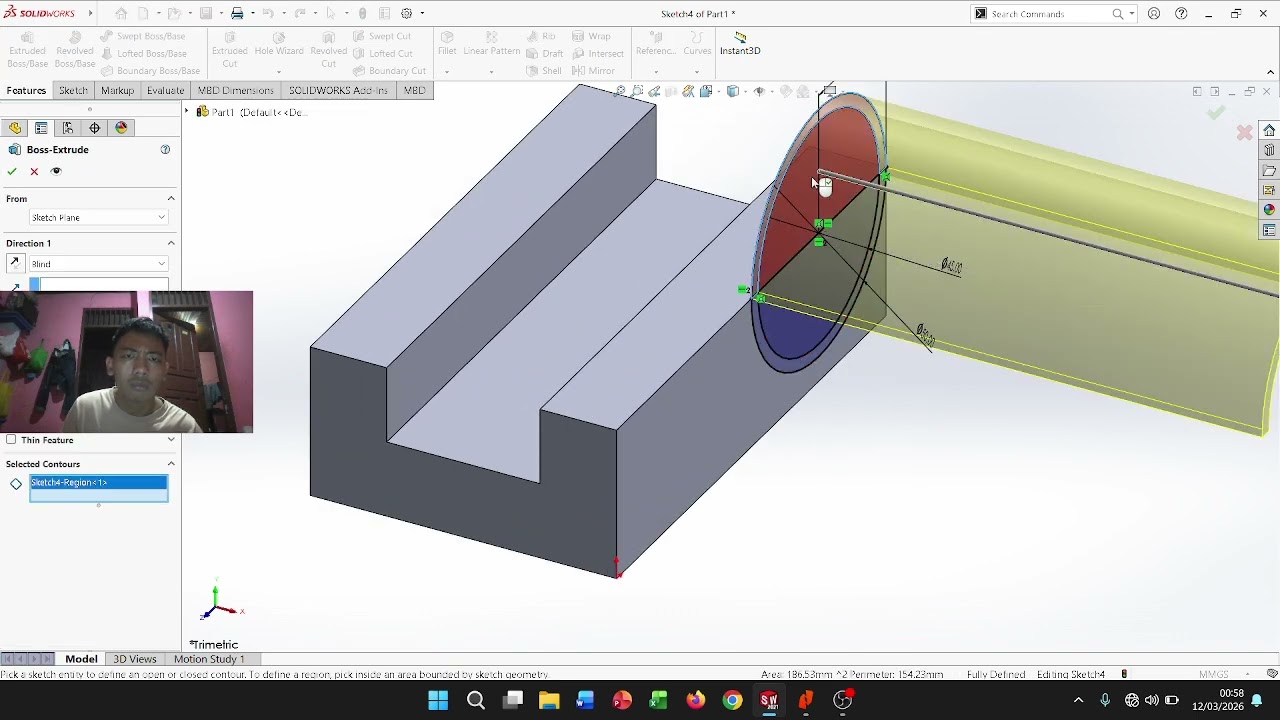Open the Motion Study 1 tab
The image size is (1280, 720).
click(x=209, y=659)
